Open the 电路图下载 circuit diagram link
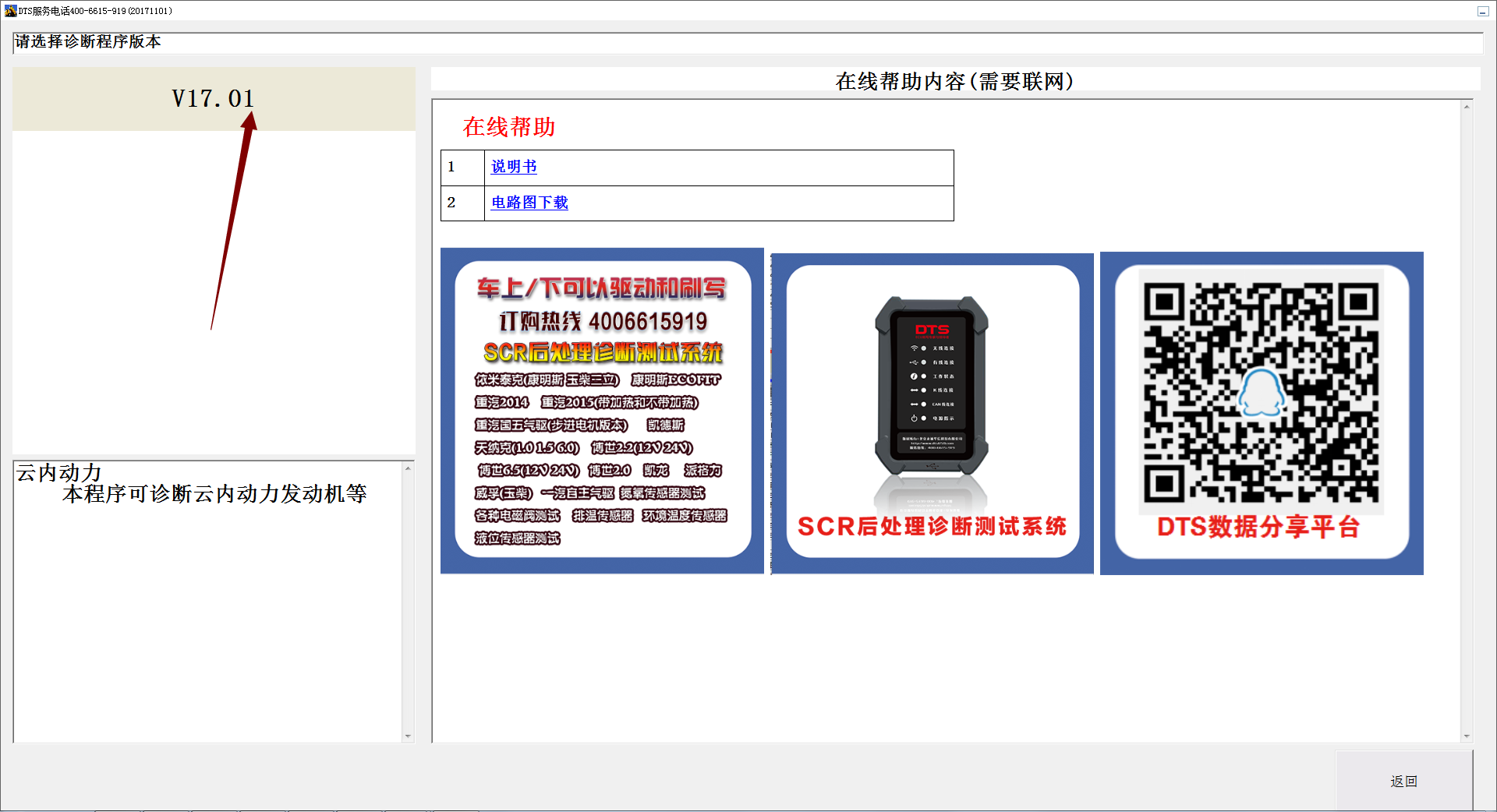 pos(529,203)
